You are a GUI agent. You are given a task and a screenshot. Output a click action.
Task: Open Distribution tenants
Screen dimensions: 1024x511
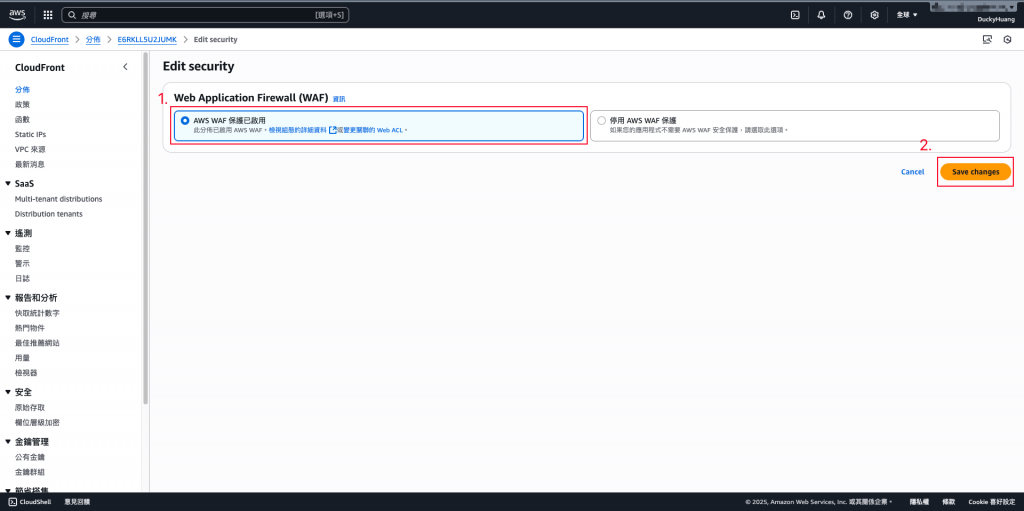click(48, 214)
